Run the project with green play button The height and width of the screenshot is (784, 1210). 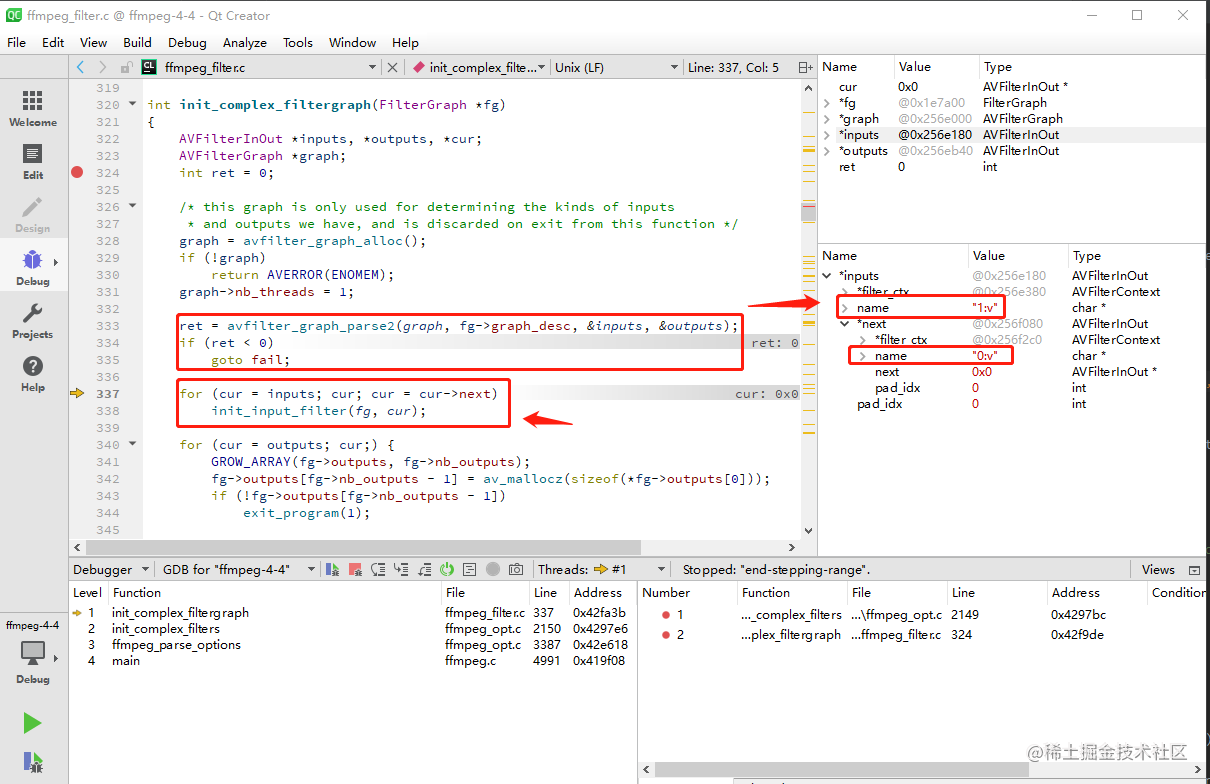(x=33, y=723)
